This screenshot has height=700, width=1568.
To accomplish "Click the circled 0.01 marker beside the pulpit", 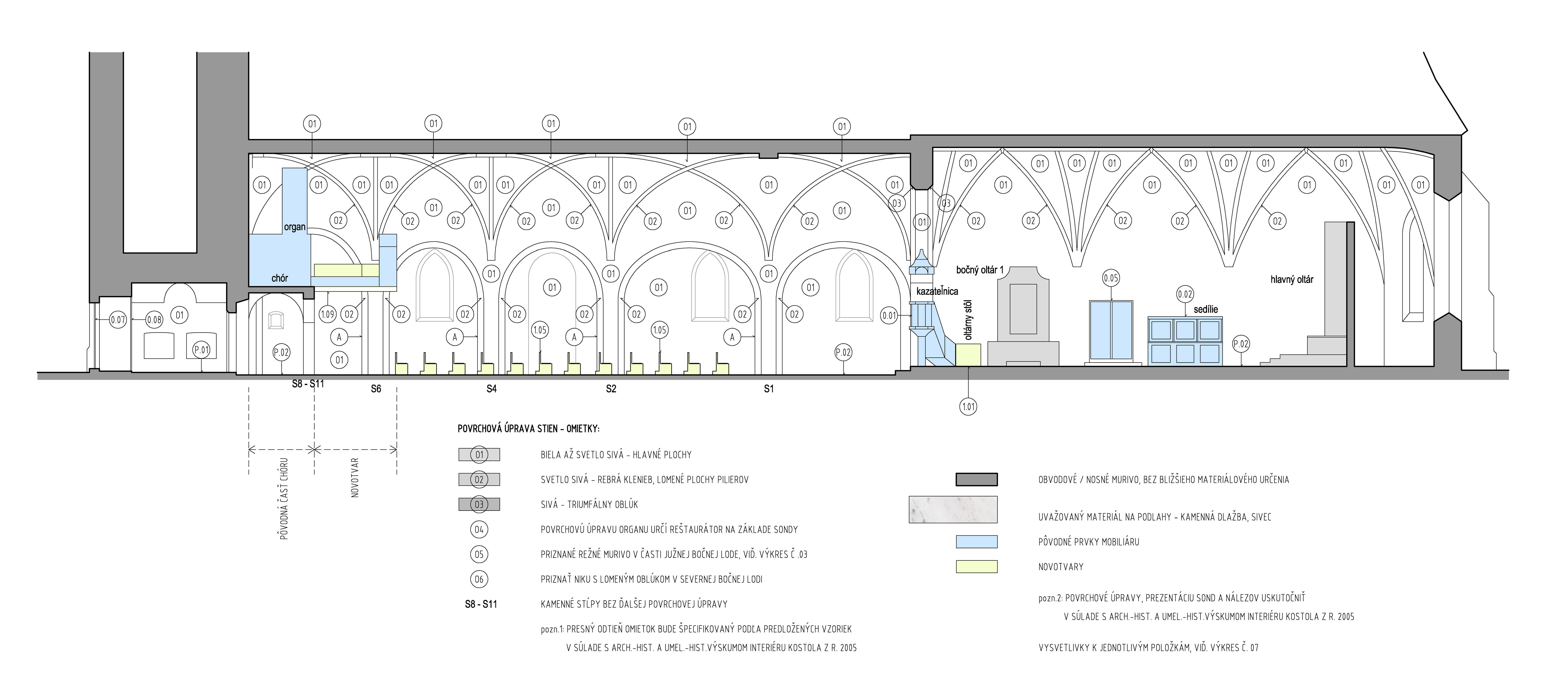I will pos(889,315).
